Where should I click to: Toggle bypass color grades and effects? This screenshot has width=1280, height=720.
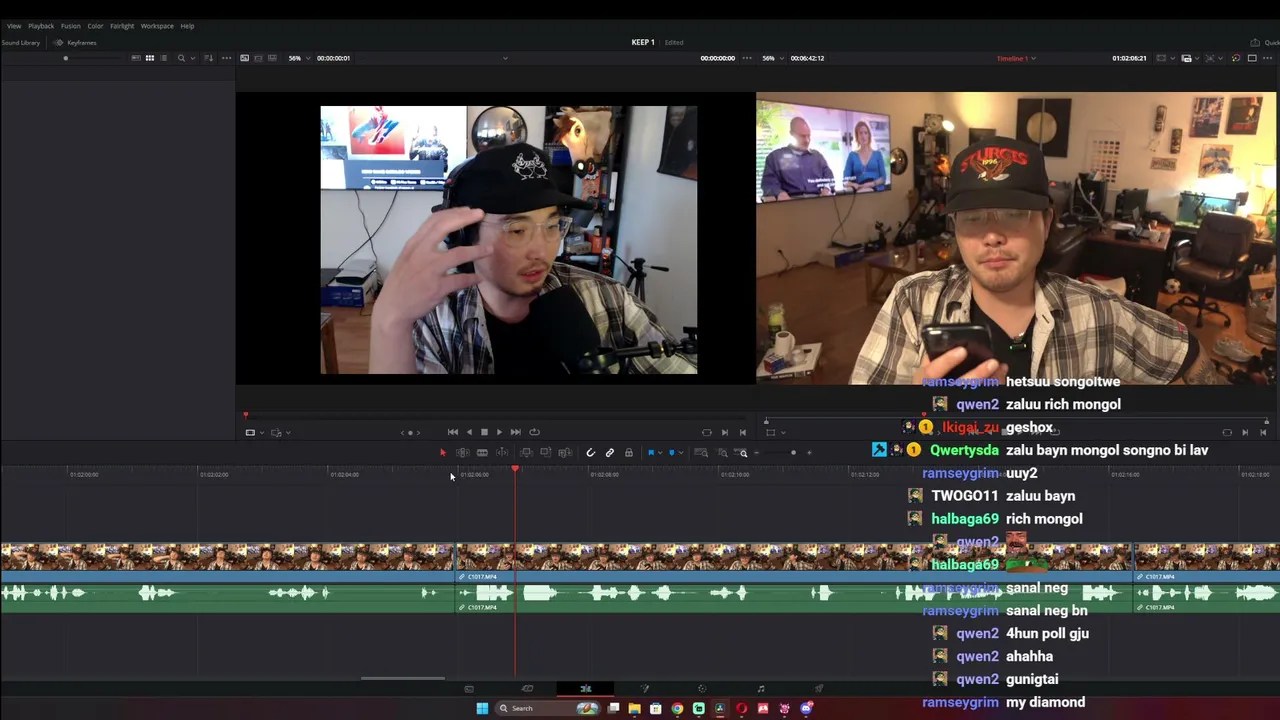click(x=1236, y=58)
